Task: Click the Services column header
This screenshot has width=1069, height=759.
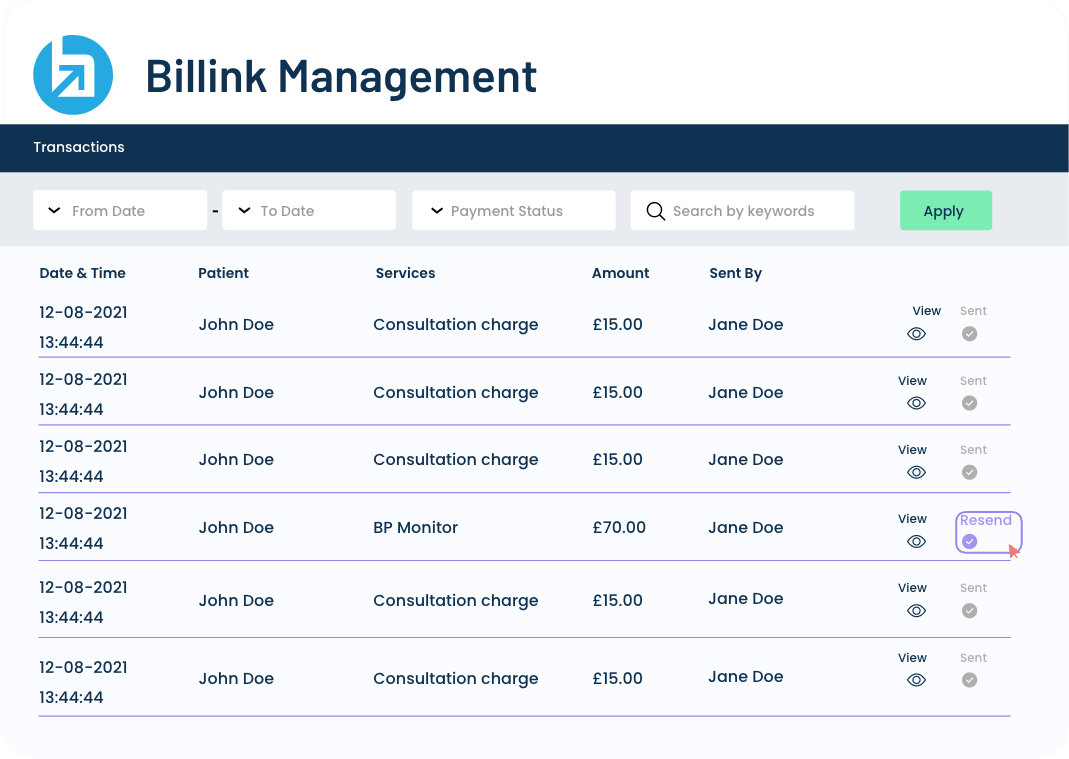Action: [405, 273]
